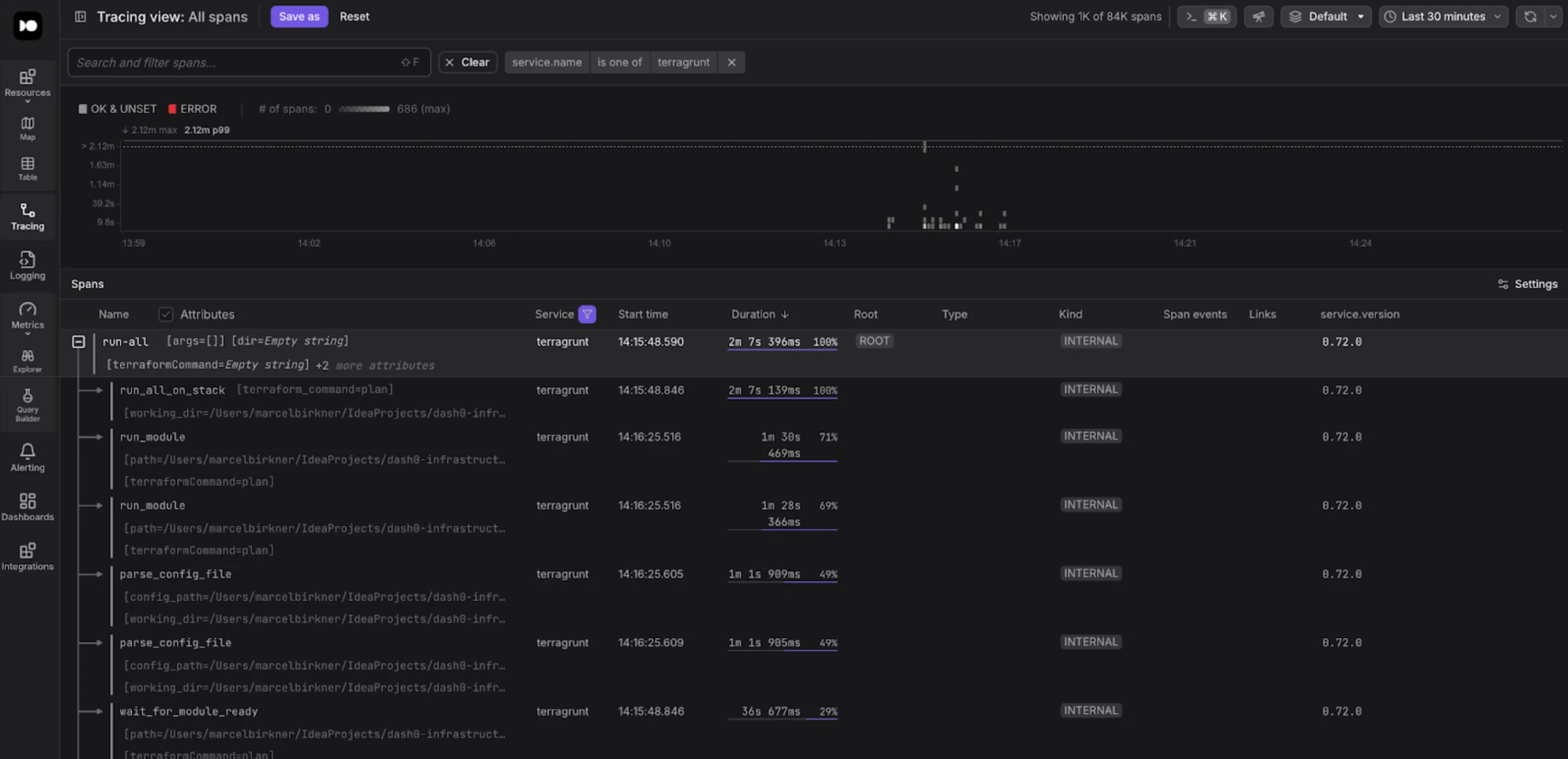Viewport: 1568px width, 759px height.
Task: Focus the Search and filter spans field
Action: [x=249, y=62]
